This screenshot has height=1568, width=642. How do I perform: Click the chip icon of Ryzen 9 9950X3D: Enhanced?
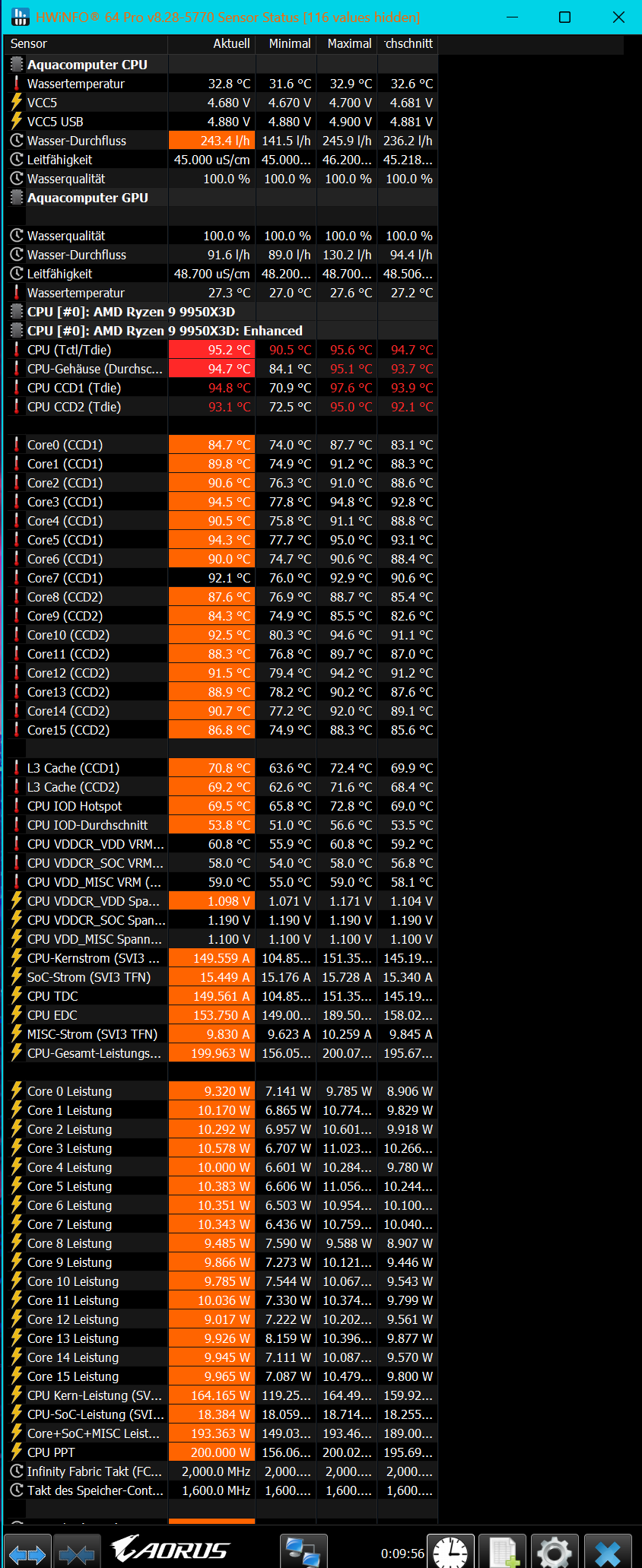coord(17,331)
